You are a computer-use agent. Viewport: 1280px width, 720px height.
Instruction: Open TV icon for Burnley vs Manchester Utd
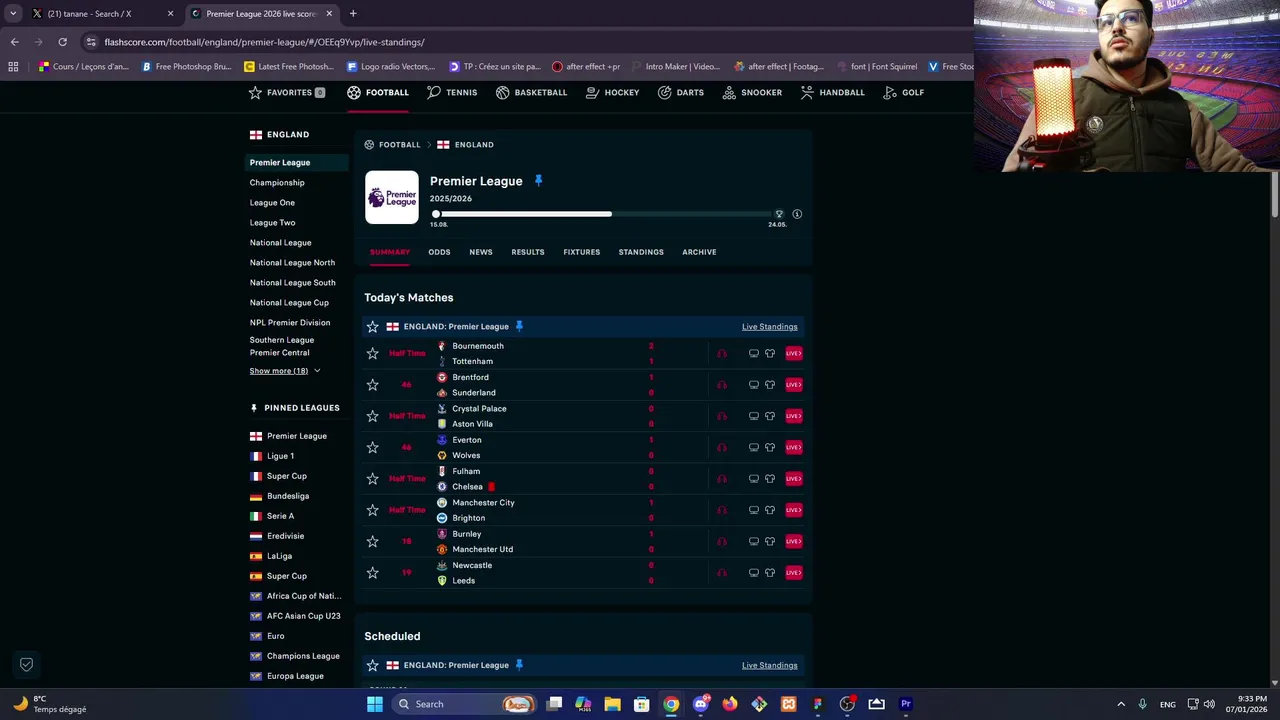coord(754,541)
